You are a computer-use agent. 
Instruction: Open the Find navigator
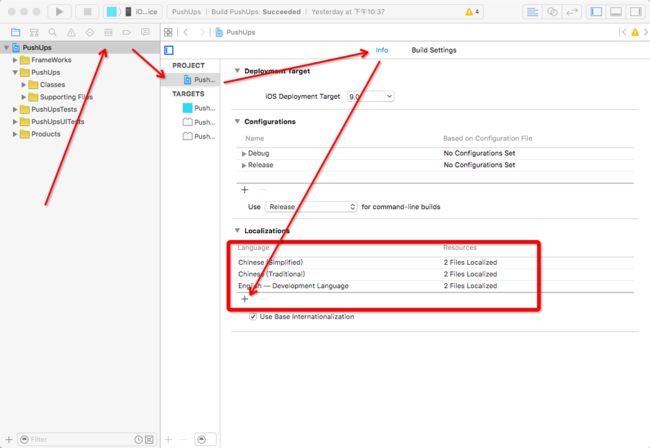pyautogui.click(x=52, y=32)
